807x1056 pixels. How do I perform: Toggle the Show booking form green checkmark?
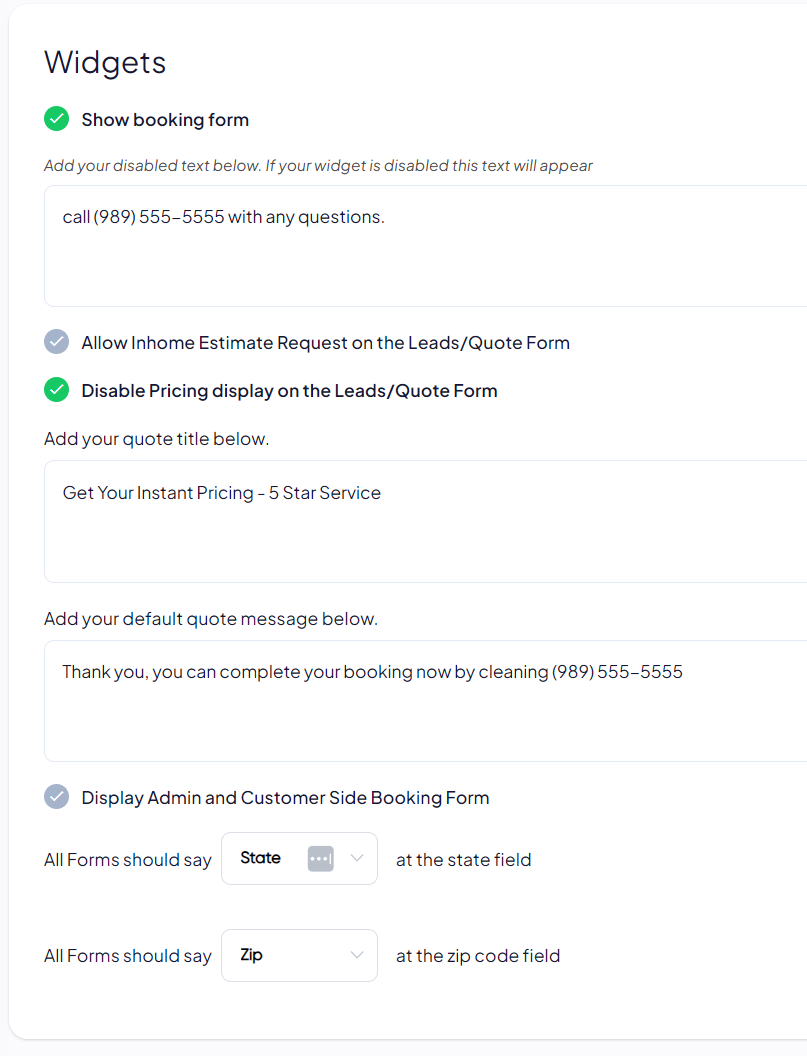click(57, 119)
